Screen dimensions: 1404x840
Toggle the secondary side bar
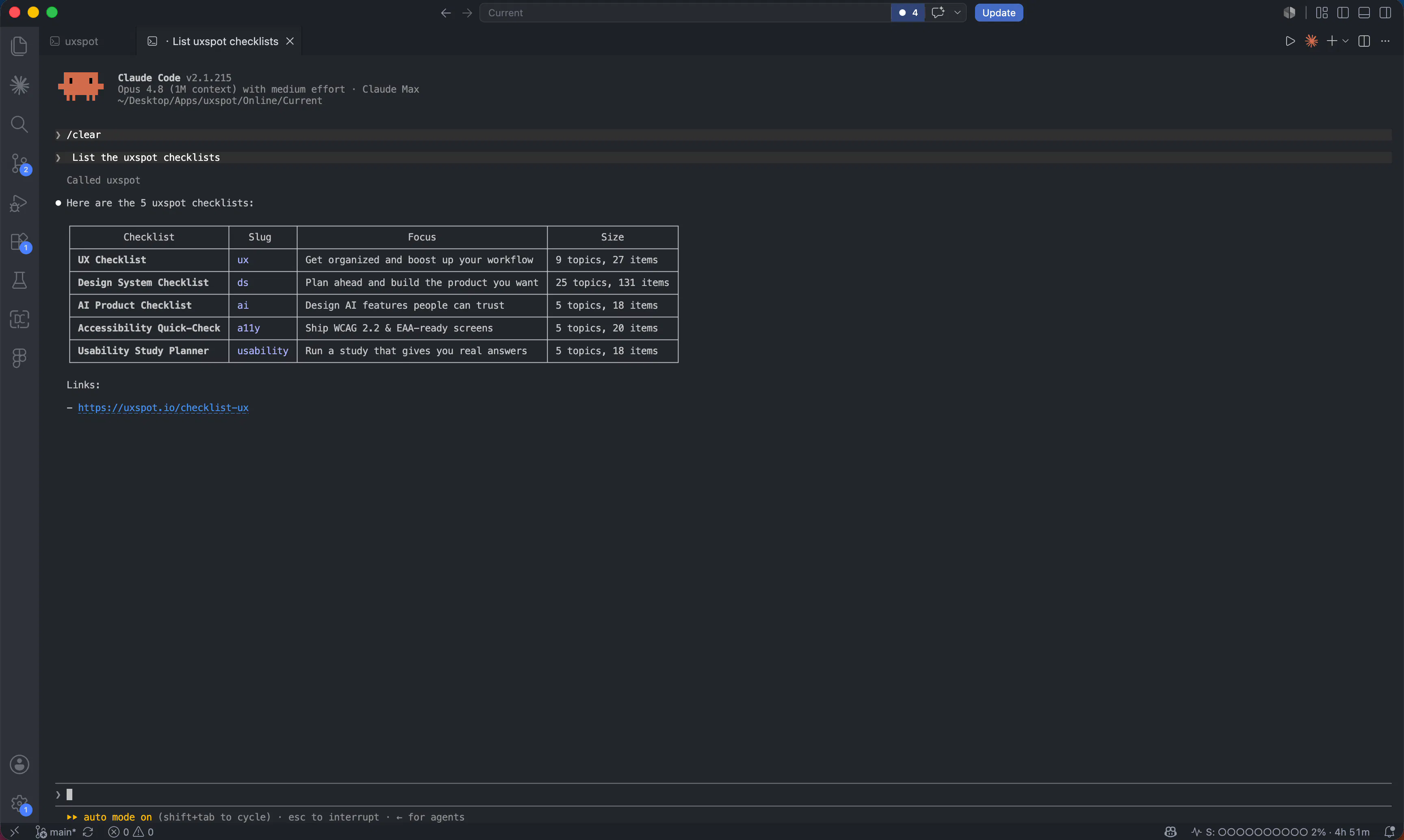(1385, 13)
